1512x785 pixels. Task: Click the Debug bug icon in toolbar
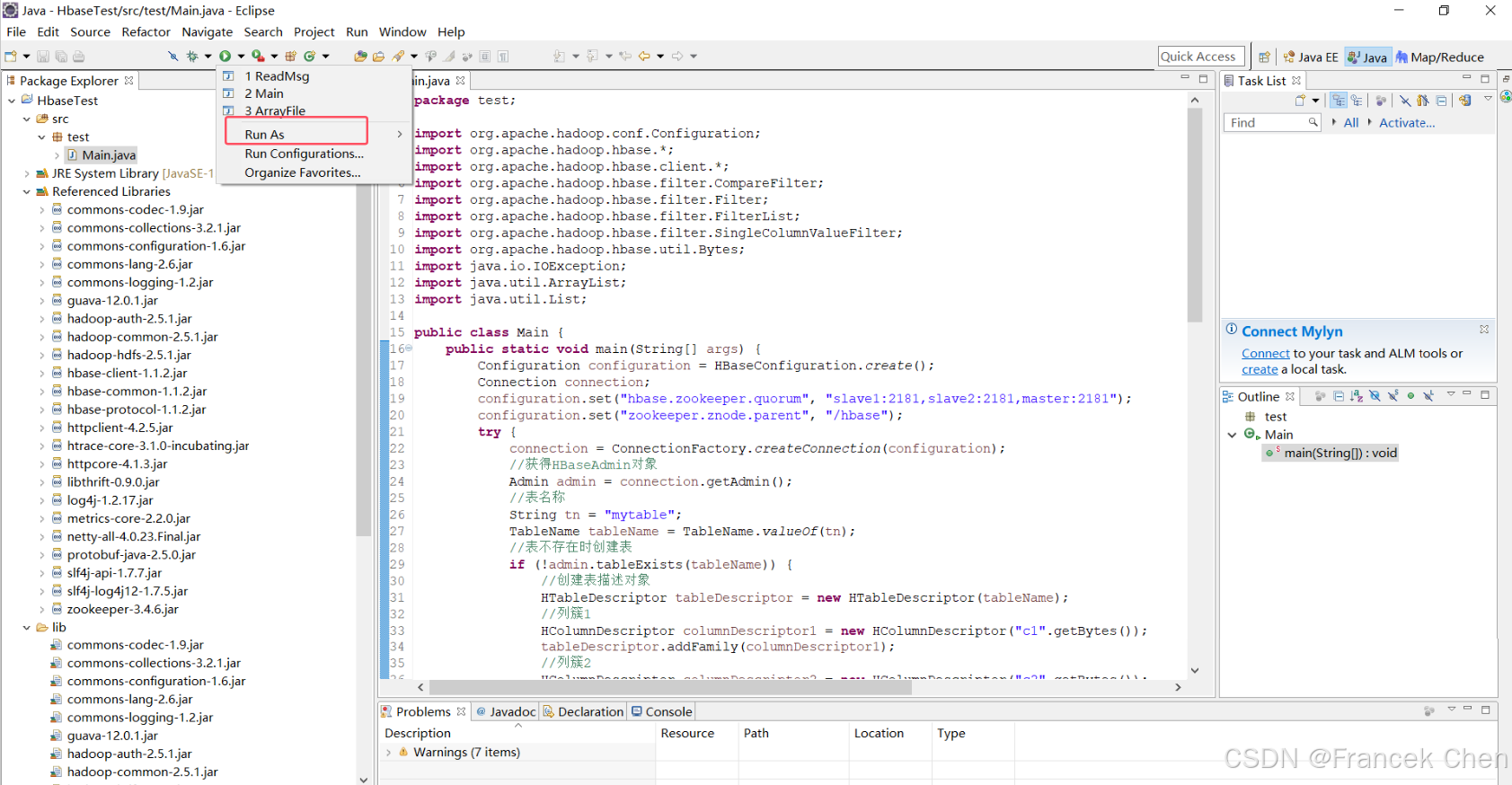click(x=191, y=56)
